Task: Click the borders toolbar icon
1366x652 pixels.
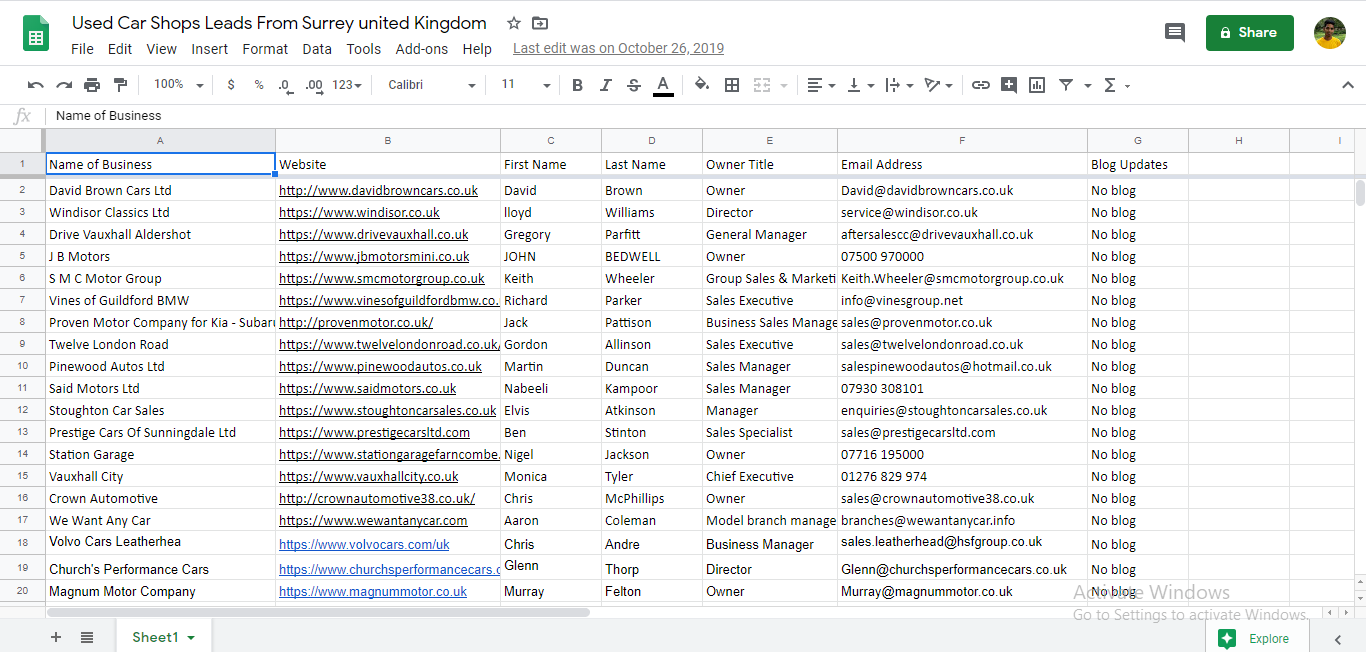Action: pos(732,85)
